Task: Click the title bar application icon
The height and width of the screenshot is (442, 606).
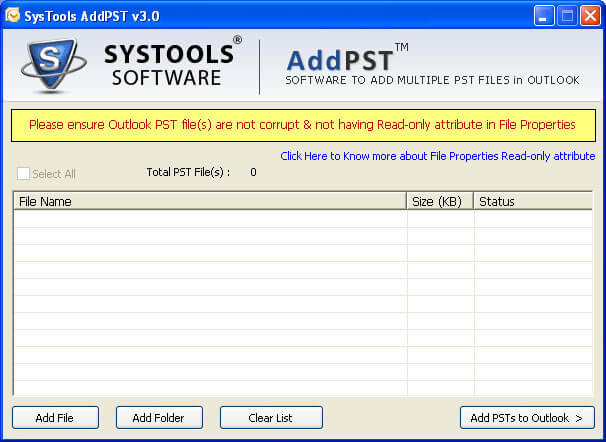Action: (12, 15)
